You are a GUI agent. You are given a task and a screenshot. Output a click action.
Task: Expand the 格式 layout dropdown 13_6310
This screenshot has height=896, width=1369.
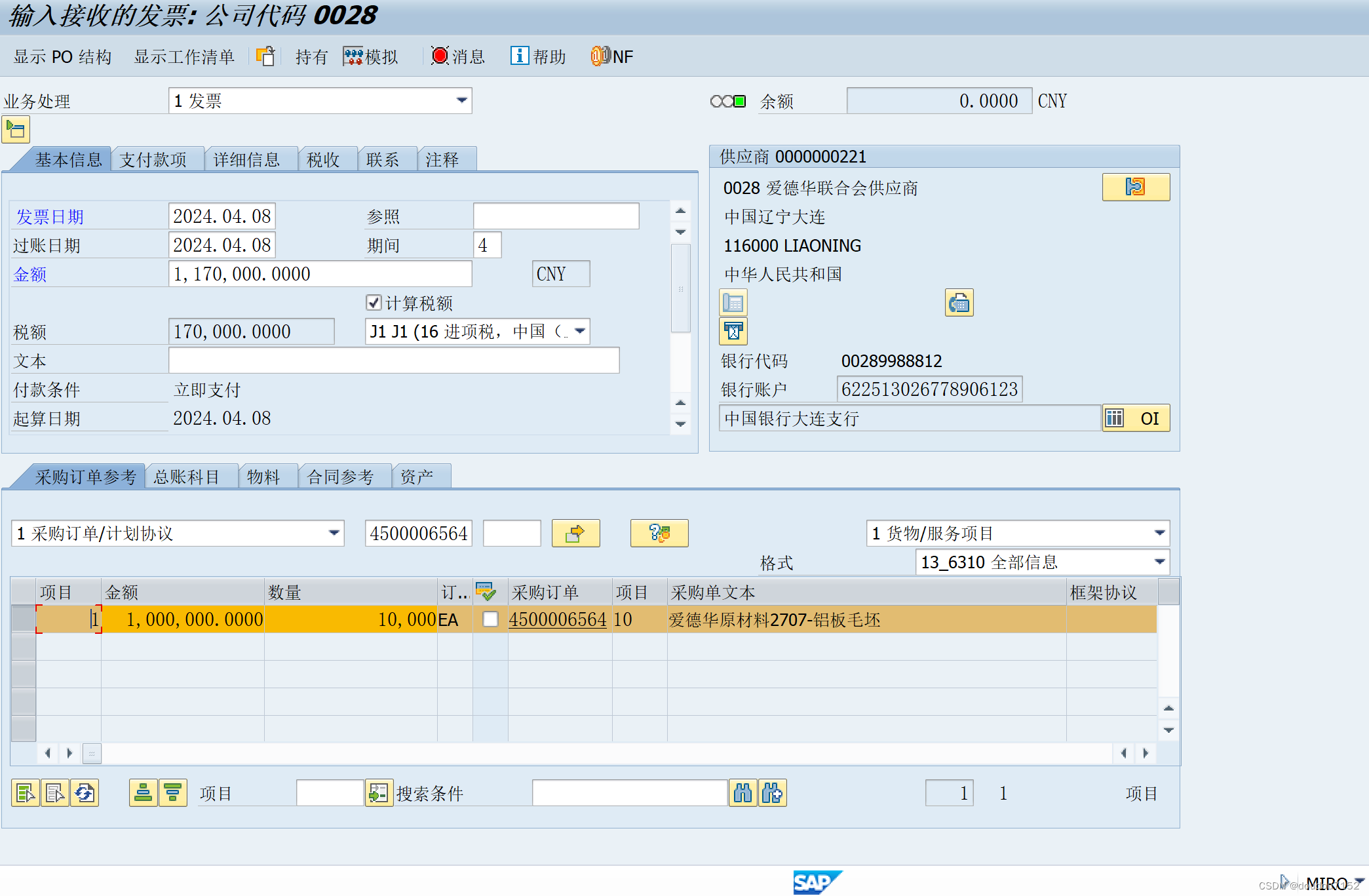coord(1159,562)
